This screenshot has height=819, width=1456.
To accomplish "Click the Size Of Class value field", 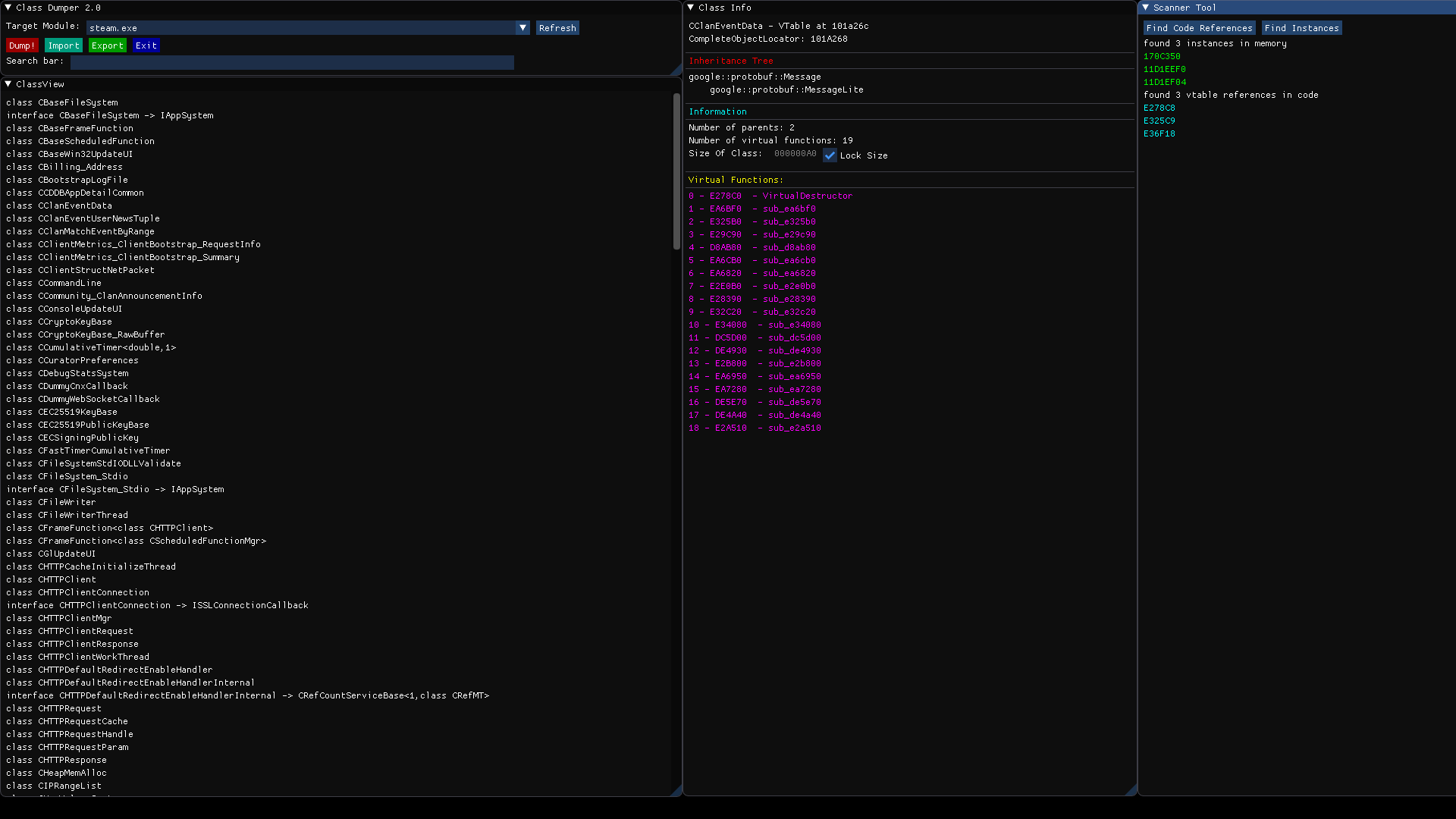I will coord(795,154).
